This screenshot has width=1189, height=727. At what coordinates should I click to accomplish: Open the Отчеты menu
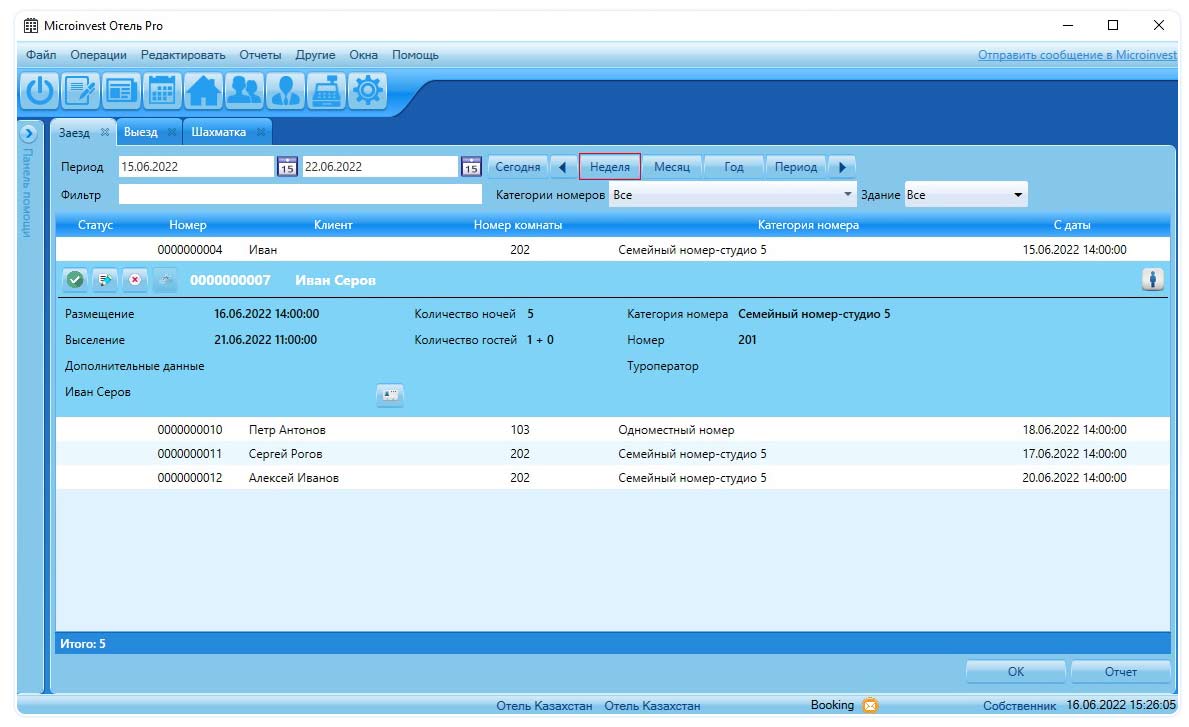[260, 55]
